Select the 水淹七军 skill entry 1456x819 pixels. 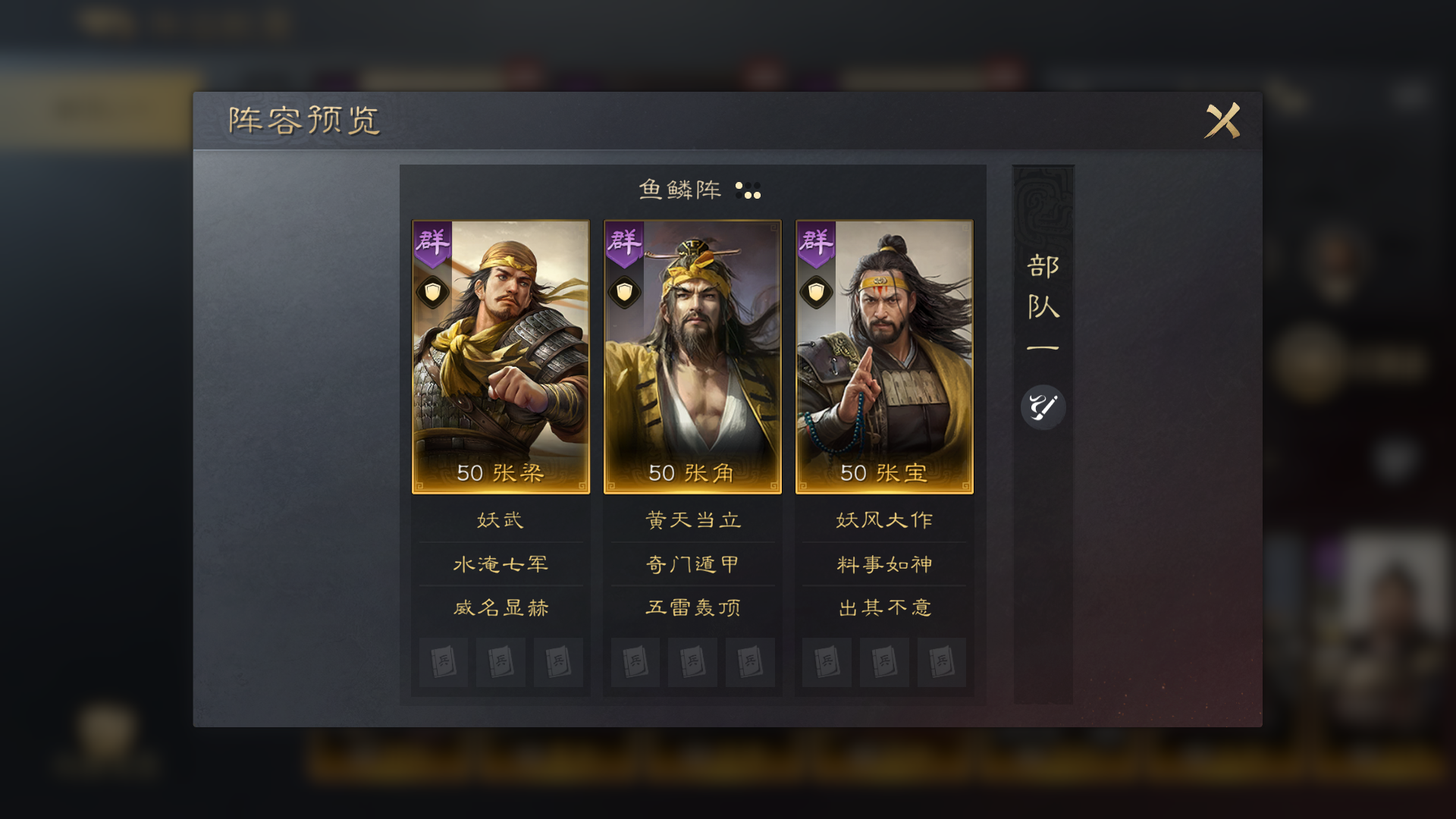tap(500, 564)
